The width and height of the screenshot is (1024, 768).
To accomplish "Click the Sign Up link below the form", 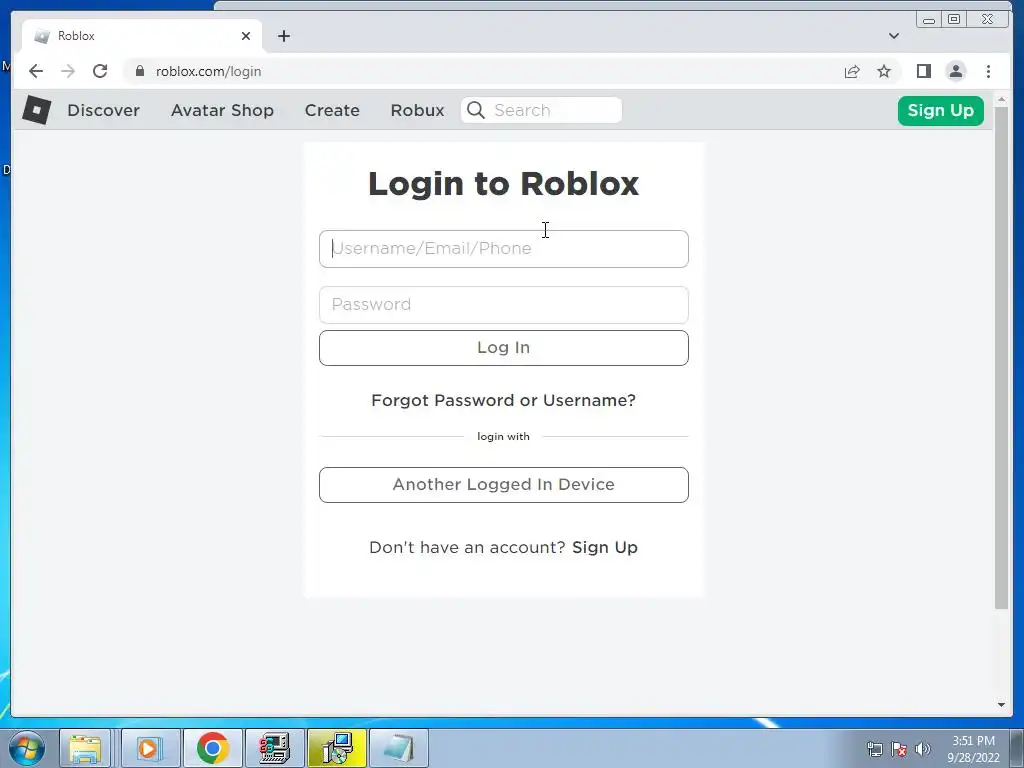I will click(605, 547).
